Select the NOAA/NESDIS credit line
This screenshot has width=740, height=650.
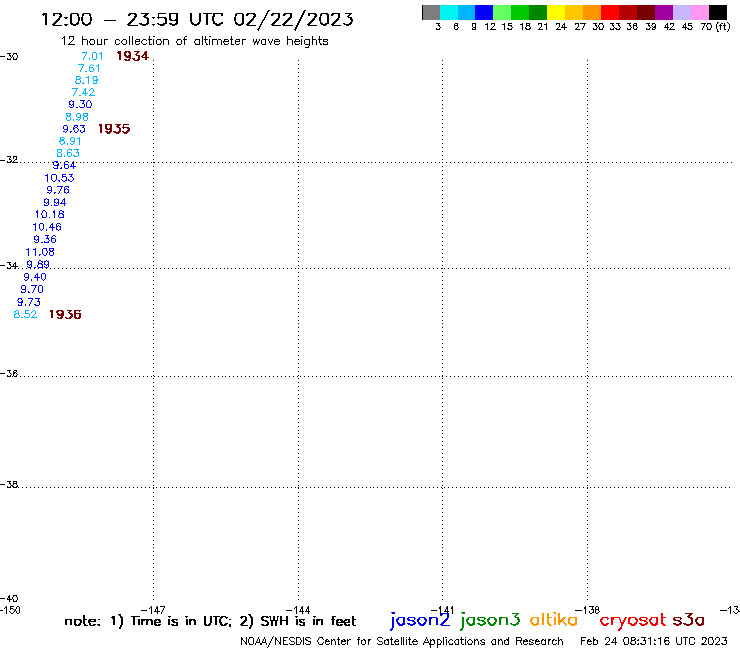click(402, 642)
